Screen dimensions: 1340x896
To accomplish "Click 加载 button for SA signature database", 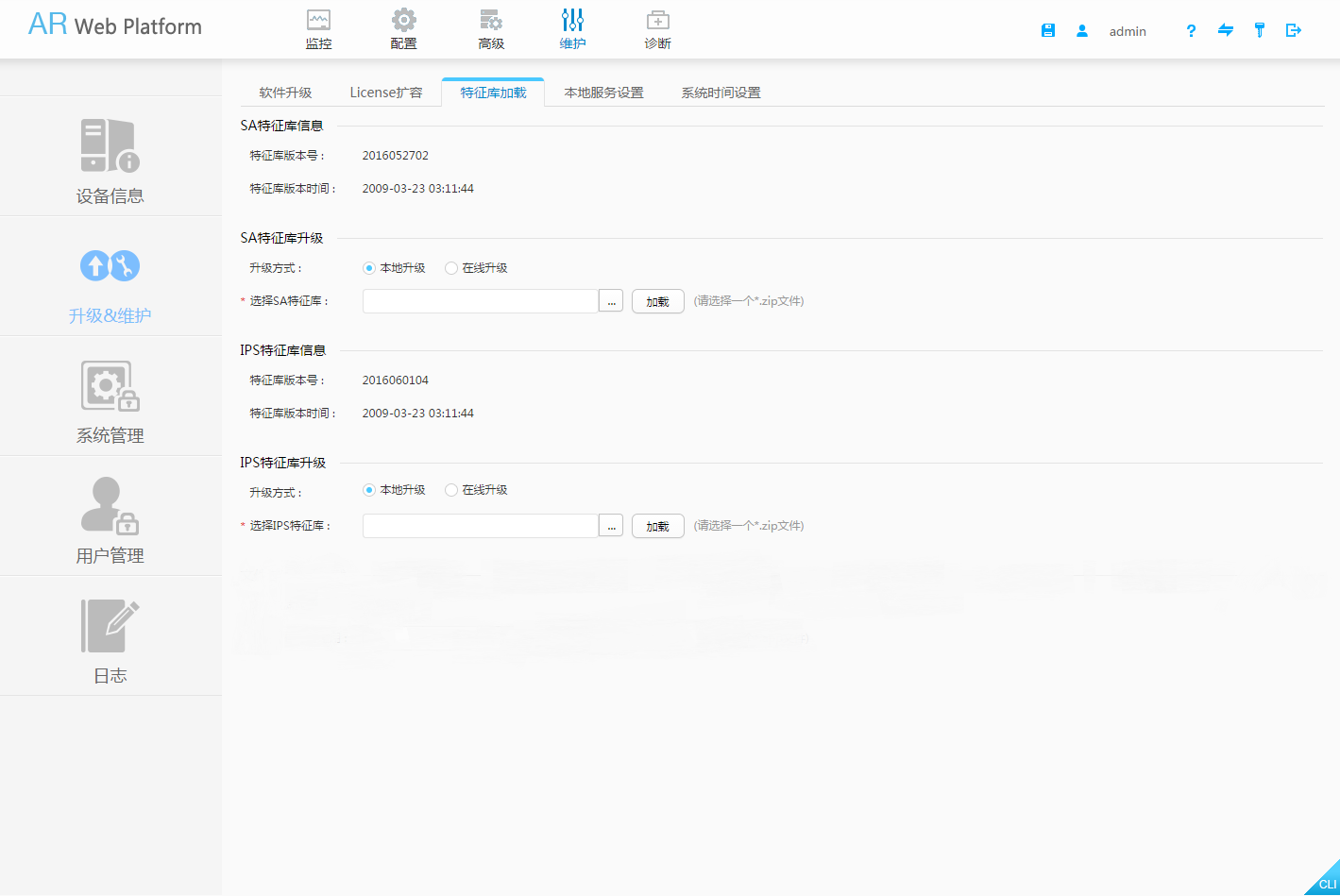I will (657, 302).
